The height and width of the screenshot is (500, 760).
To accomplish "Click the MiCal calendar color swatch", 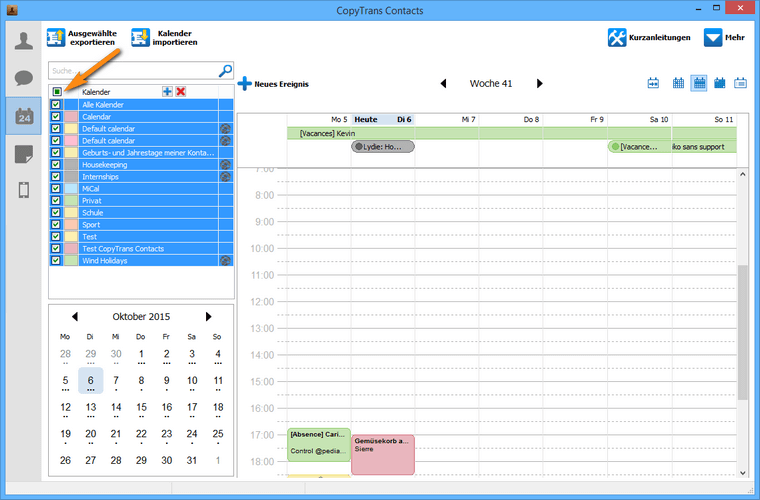I will (71, 188).
